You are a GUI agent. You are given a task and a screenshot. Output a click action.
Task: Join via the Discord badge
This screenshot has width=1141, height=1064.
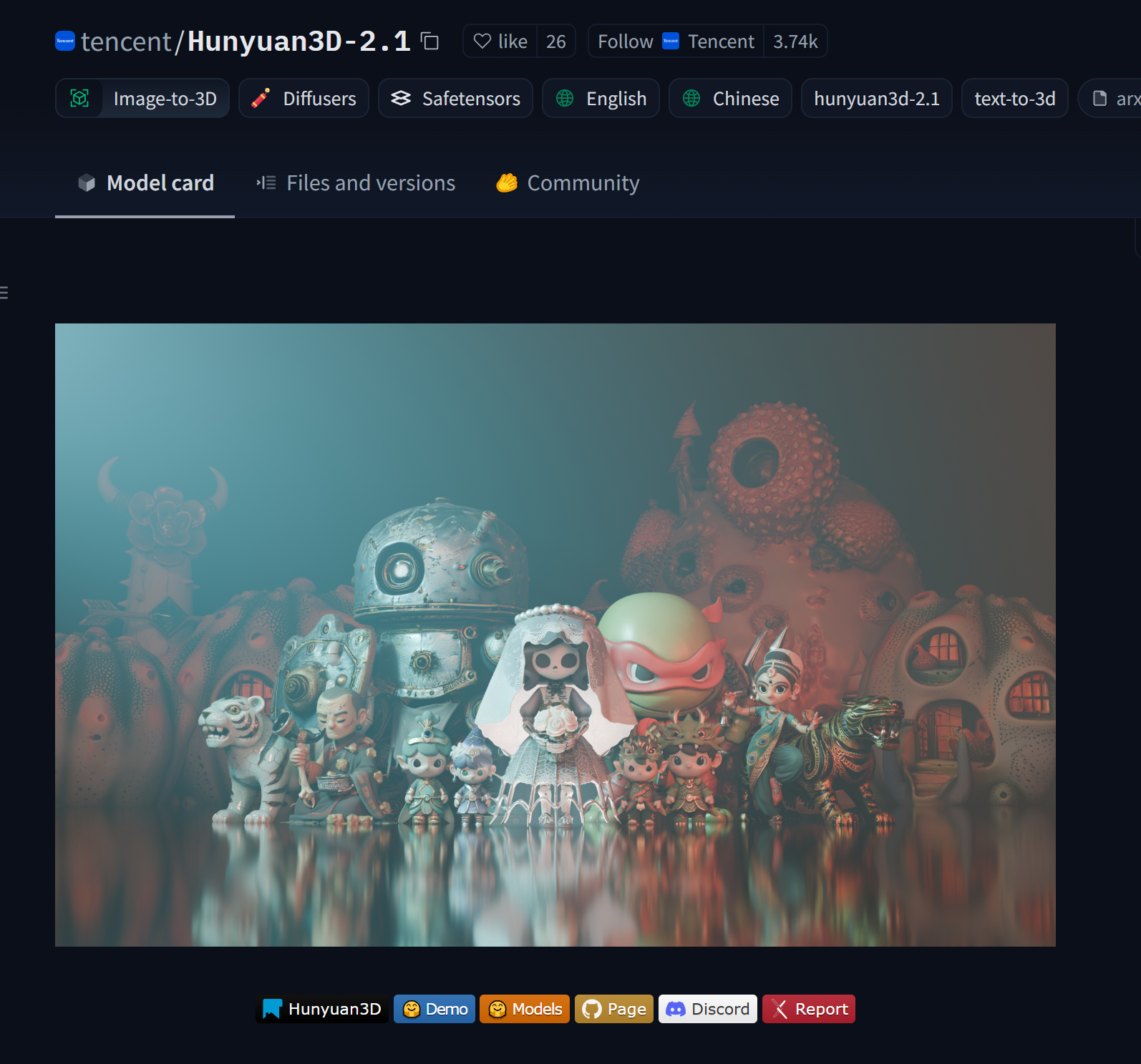point(708,1009)
